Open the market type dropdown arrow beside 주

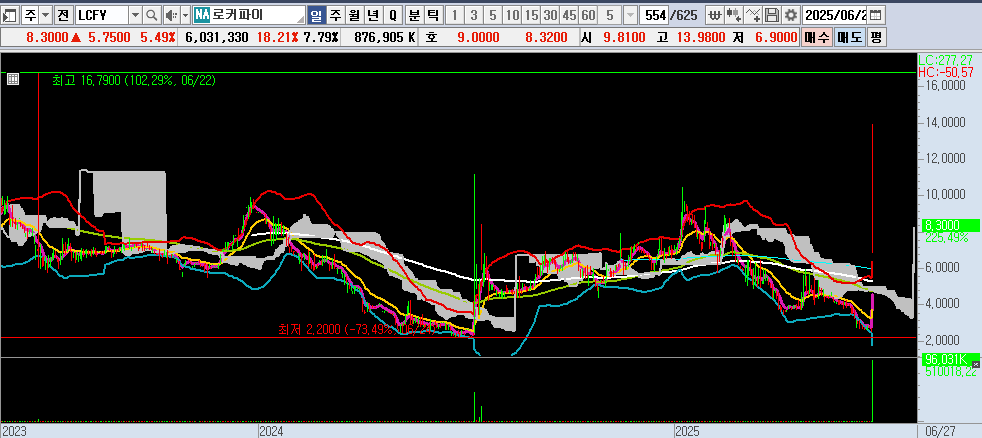tap(45, 14)
